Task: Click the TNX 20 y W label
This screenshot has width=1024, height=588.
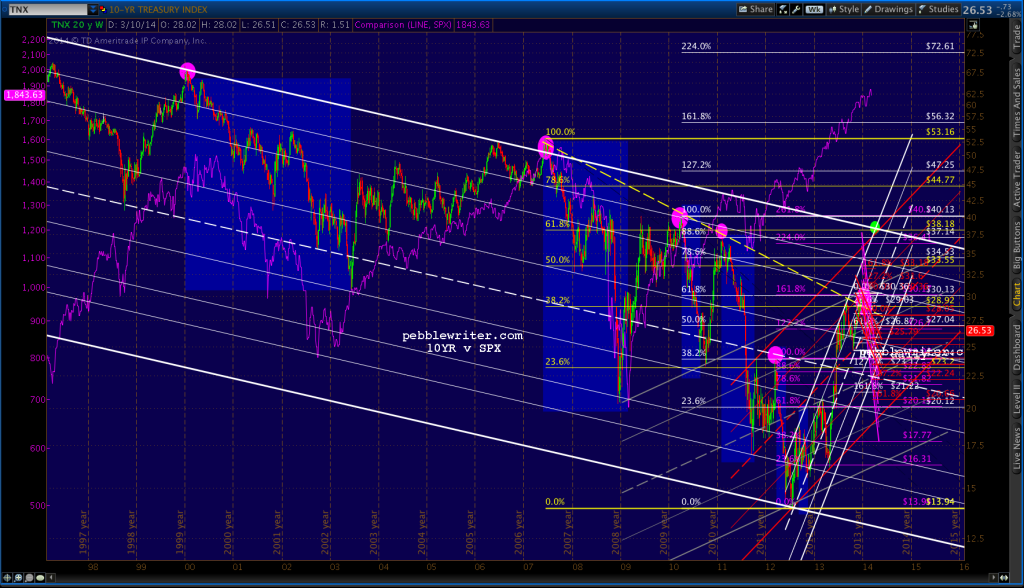Action: (77, 25)
